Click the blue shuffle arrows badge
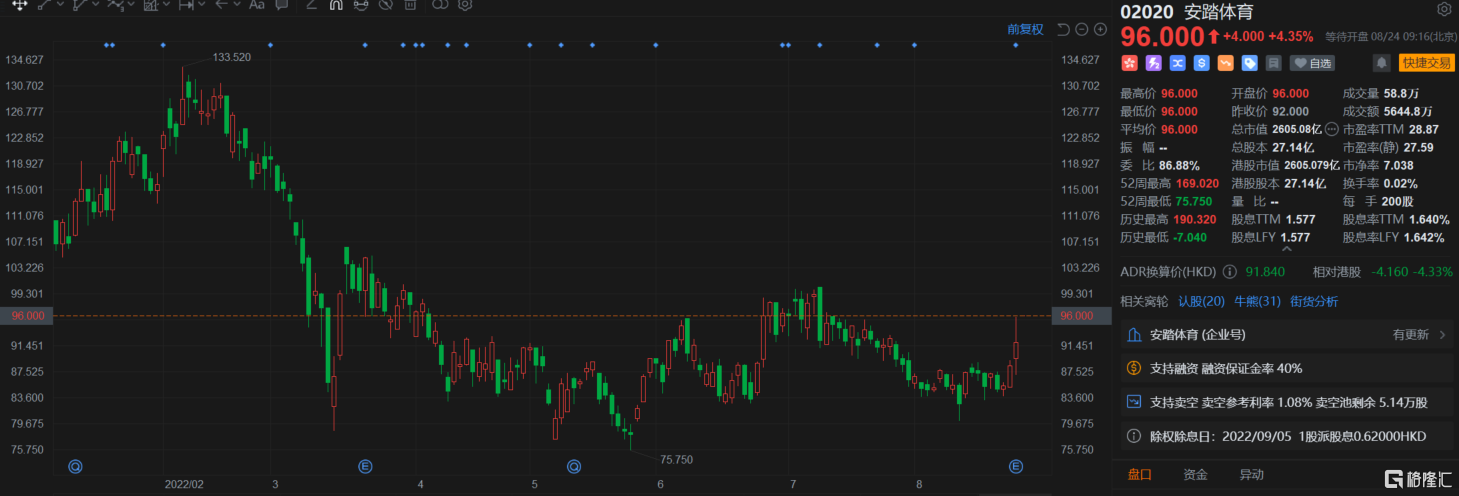Viewport: 1459px width, 496px height. [x=1177, y=63]
